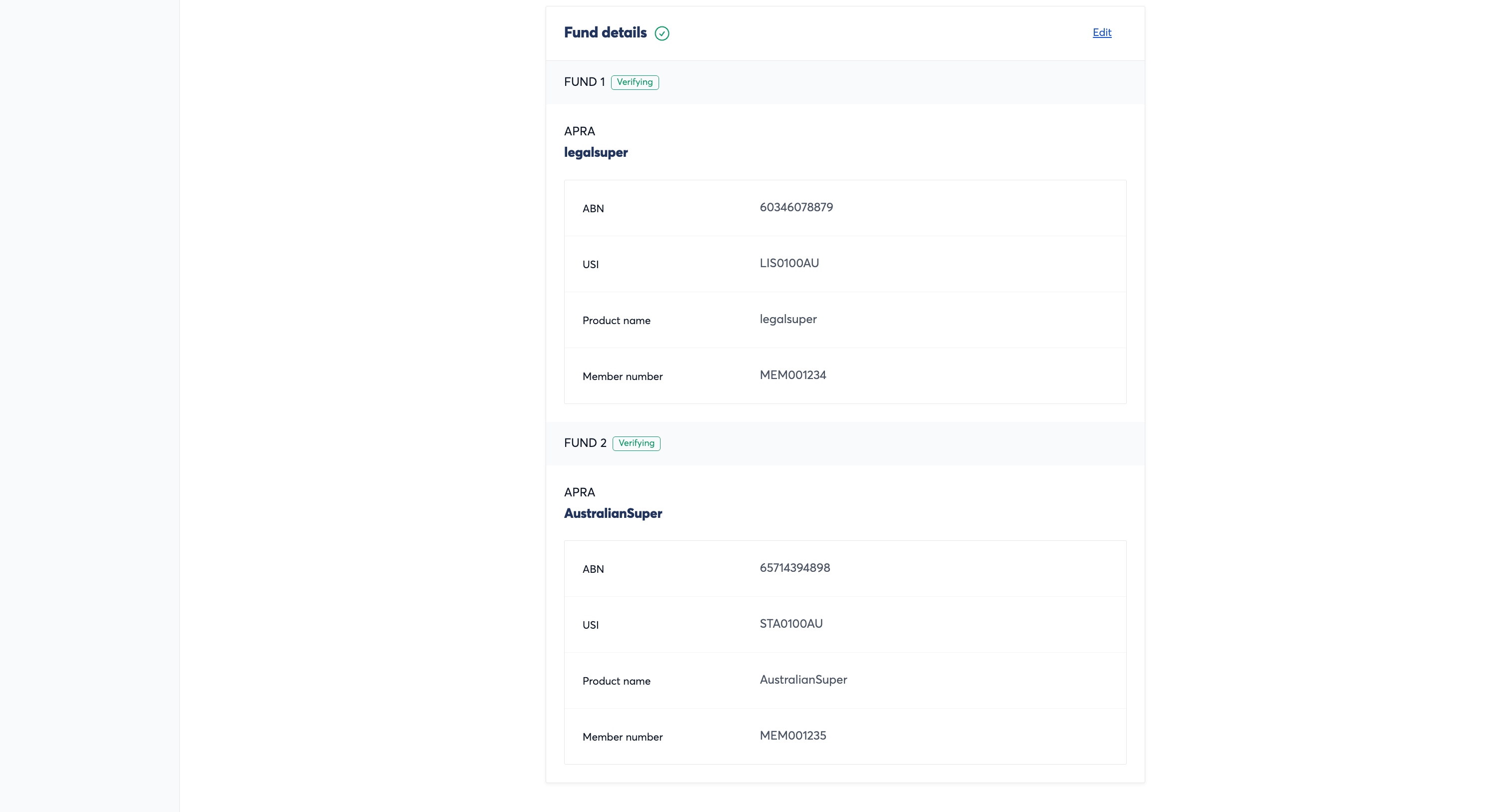The width and height of the screenshot is (1511, 812).
Task: Click the APRA label above AustralianSuper
Action: click(580, 492)
